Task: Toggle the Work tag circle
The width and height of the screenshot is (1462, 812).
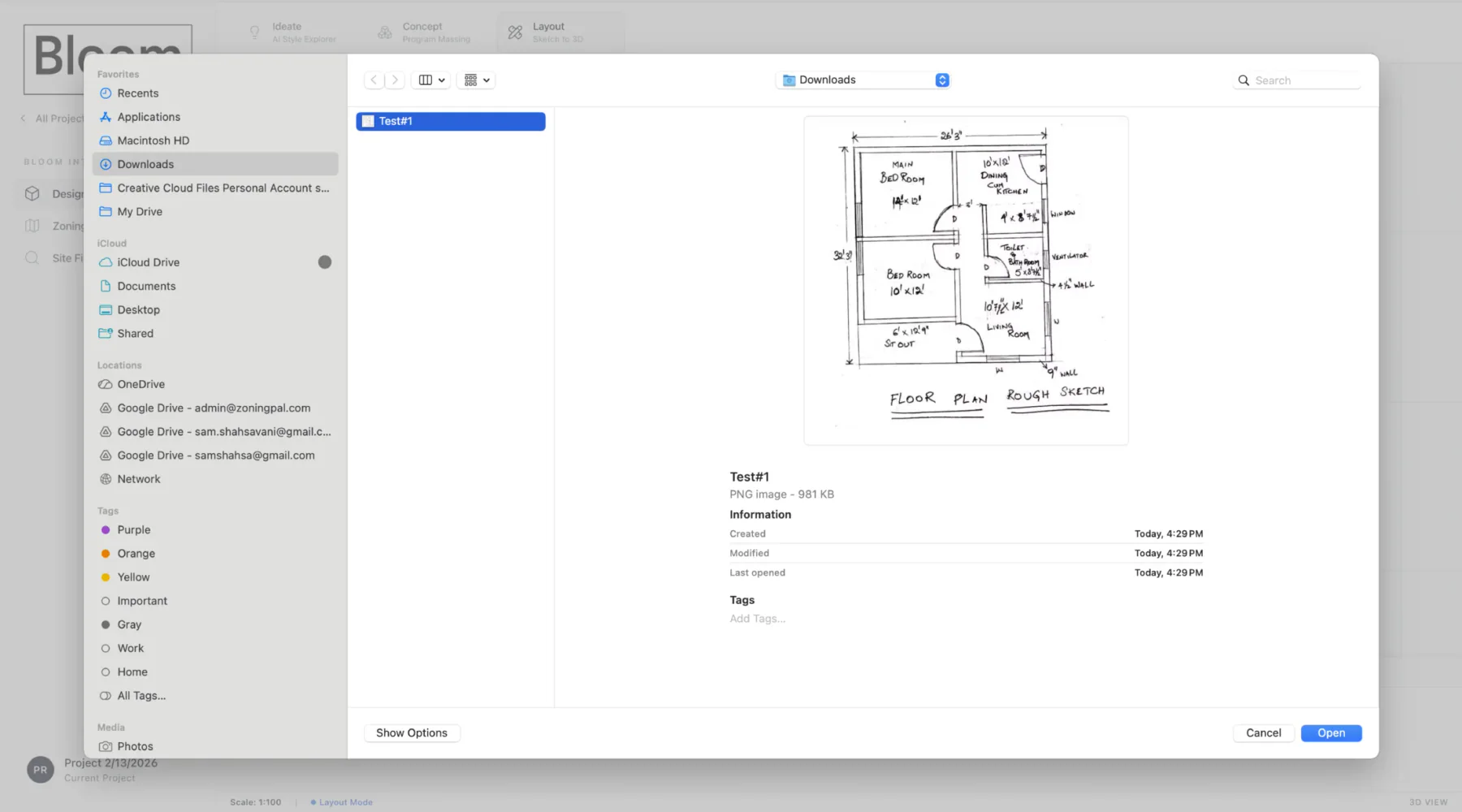Action: [106, 648]
